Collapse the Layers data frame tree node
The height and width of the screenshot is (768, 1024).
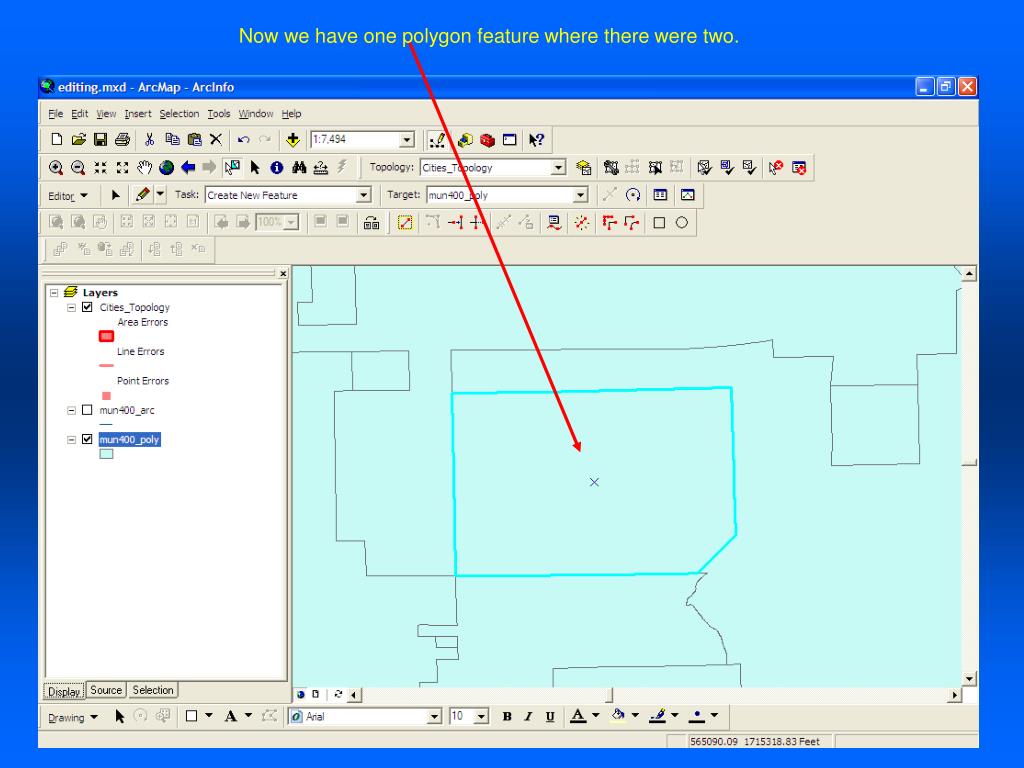tap(55, 293)
